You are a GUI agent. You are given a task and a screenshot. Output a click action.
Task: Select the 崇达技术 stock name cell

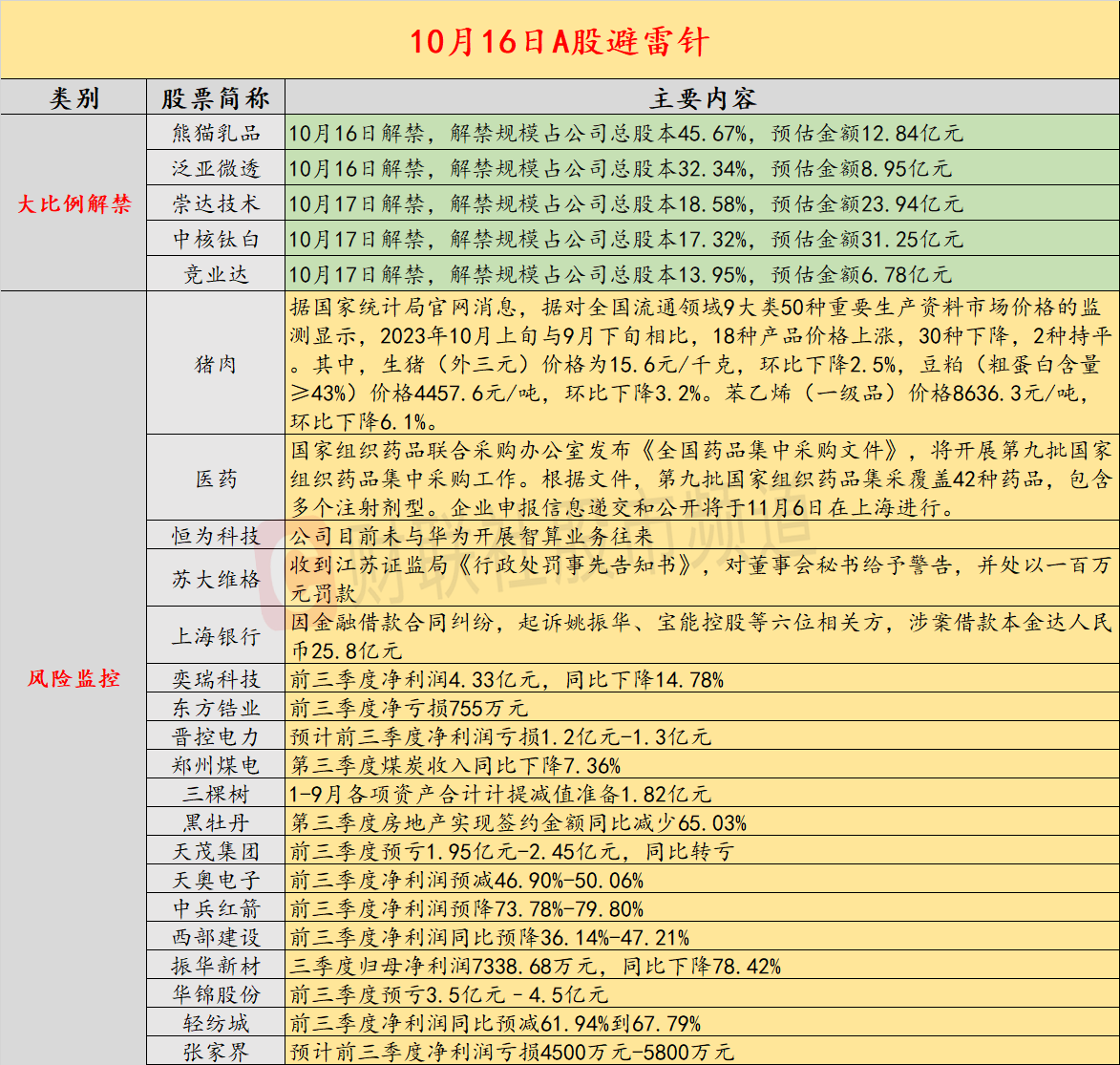click(216, 203)
